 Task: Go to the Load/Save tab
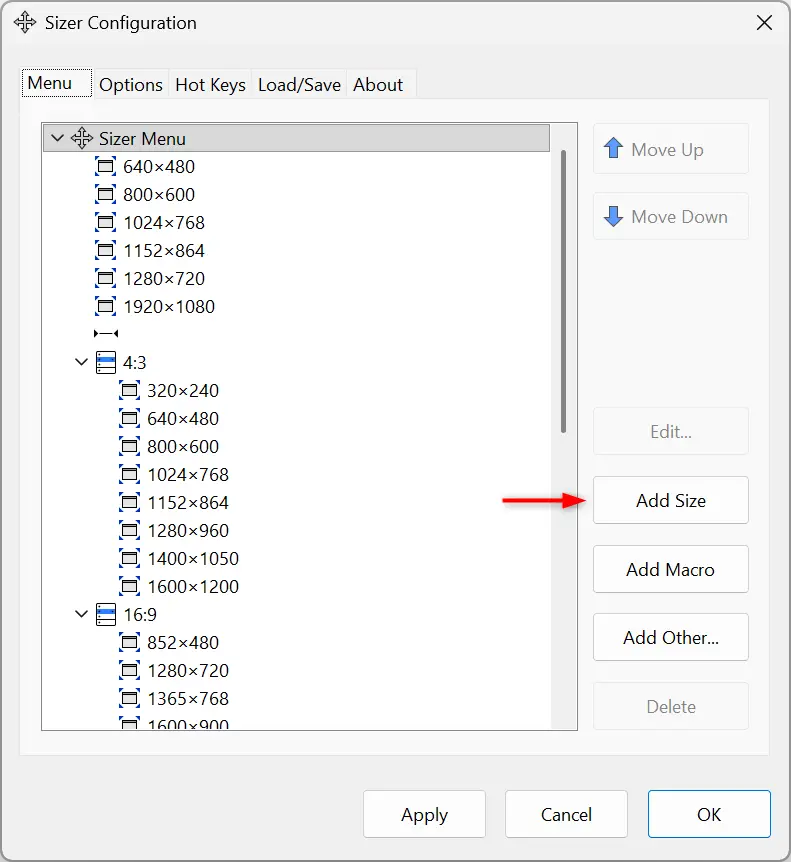299,85
